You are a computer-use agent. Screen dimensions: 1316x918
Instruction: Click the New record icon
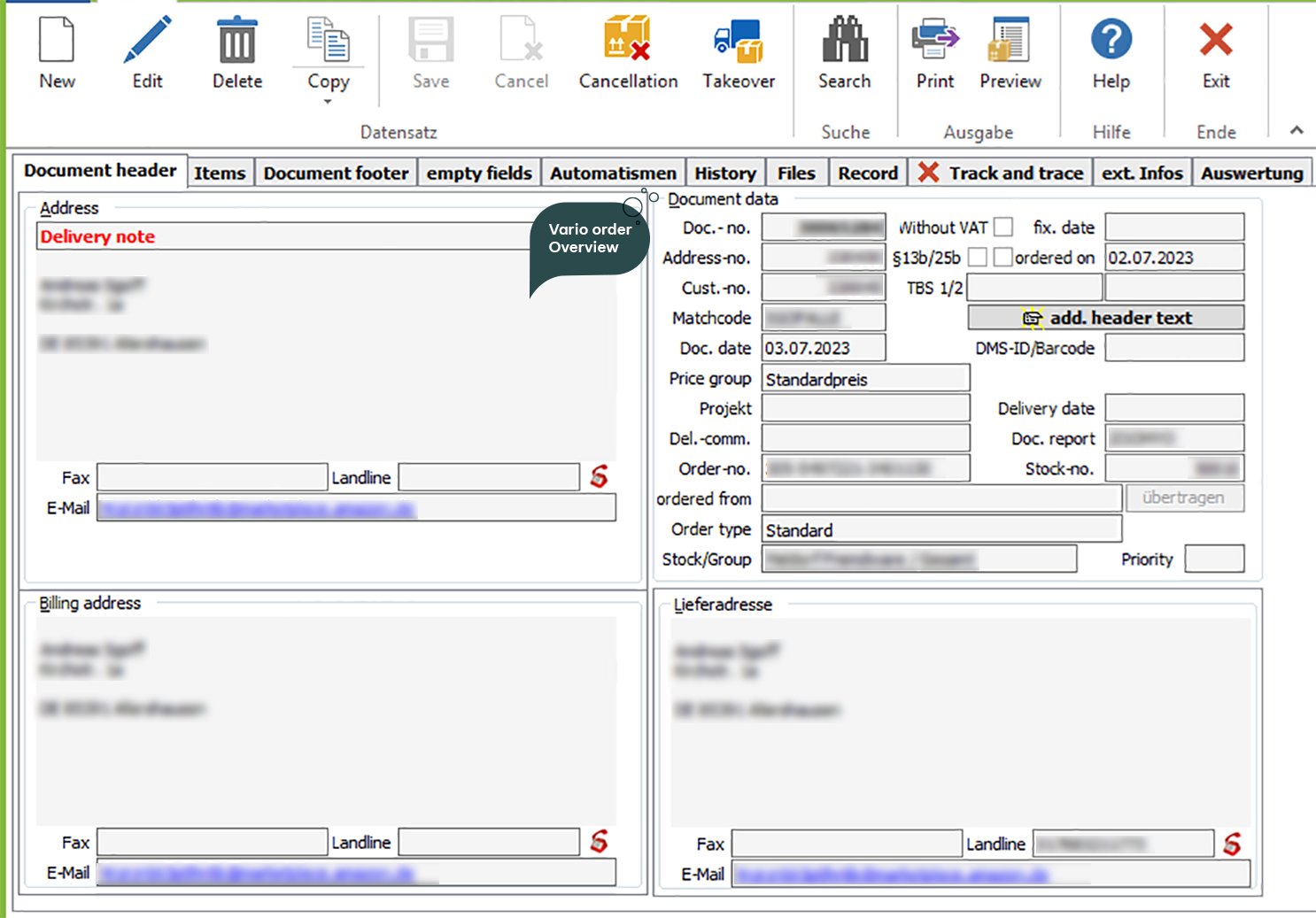(57, 41)
